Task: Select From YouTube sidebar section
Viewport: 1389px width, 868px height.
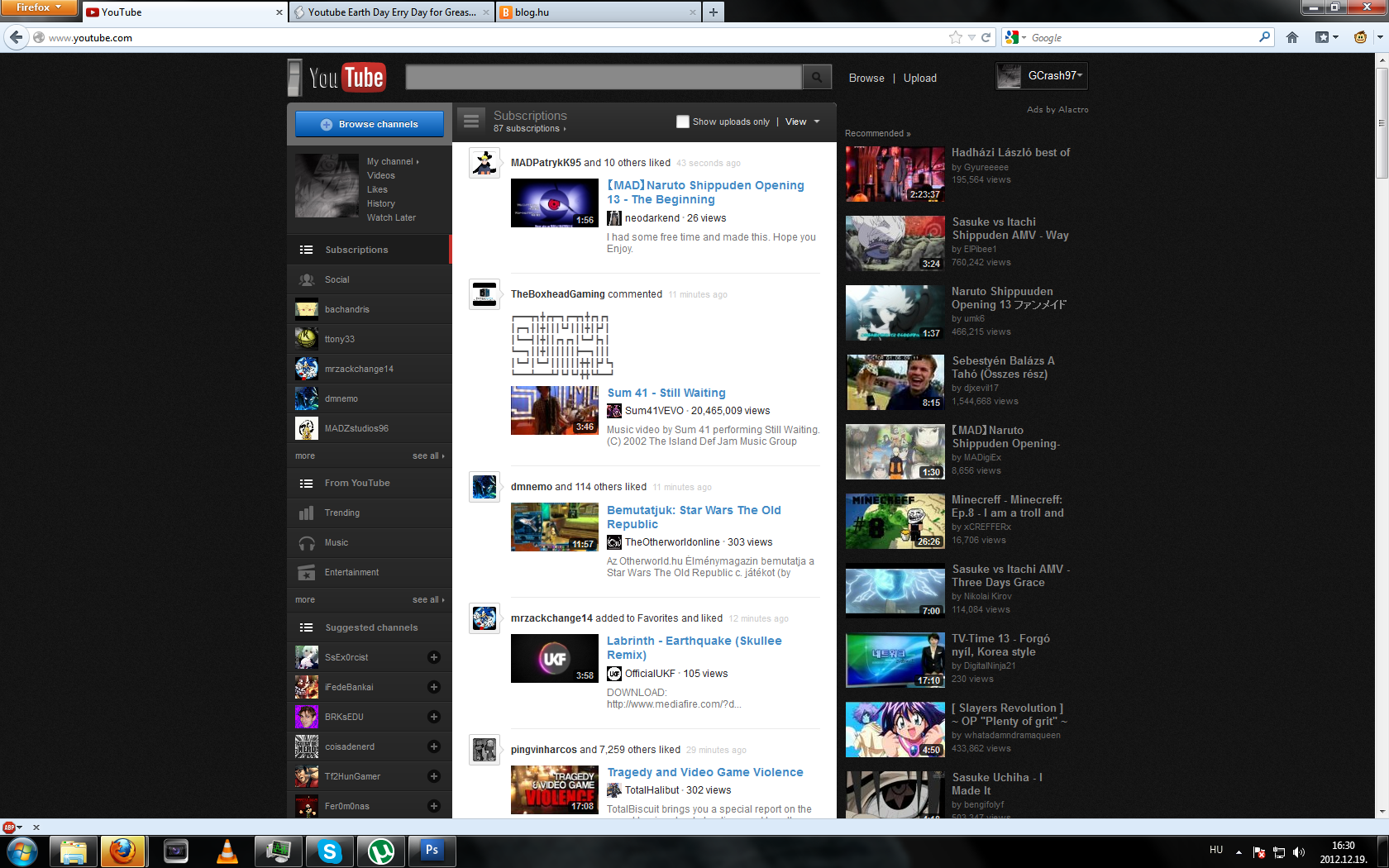Action: (369, 483)
